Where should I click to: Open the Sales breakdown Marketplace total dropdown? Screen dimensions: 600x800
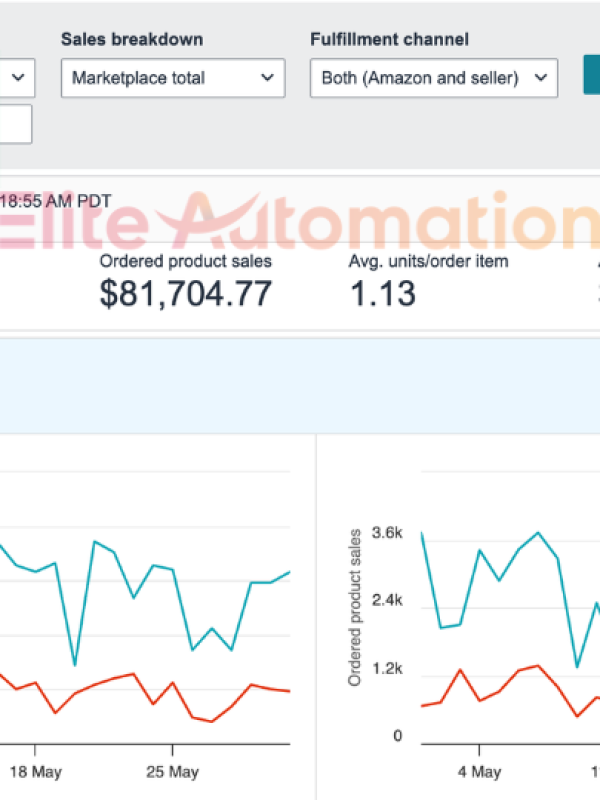[173, 78]
